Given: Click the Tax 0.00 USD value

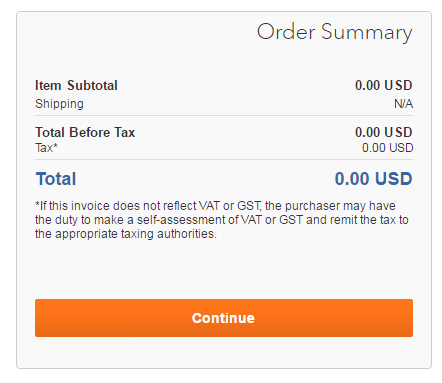Looking at the screenshot, I should 388,148.
